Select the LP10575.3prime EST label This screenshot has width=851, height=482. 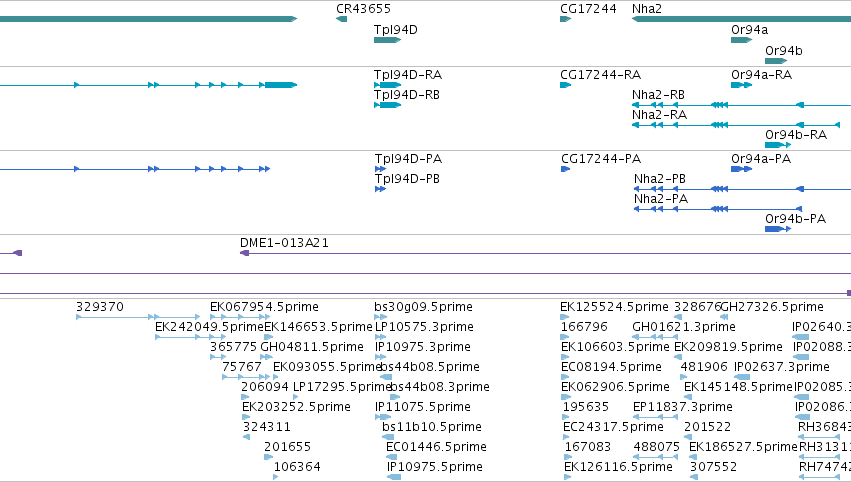coord(424,327)
